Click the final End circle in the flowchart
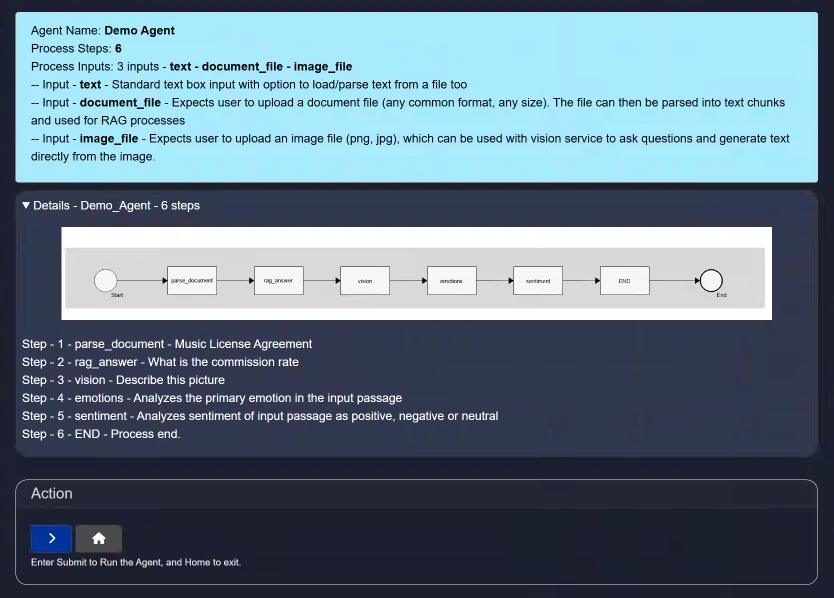The image size is (834, 598). tap(711, 281)
